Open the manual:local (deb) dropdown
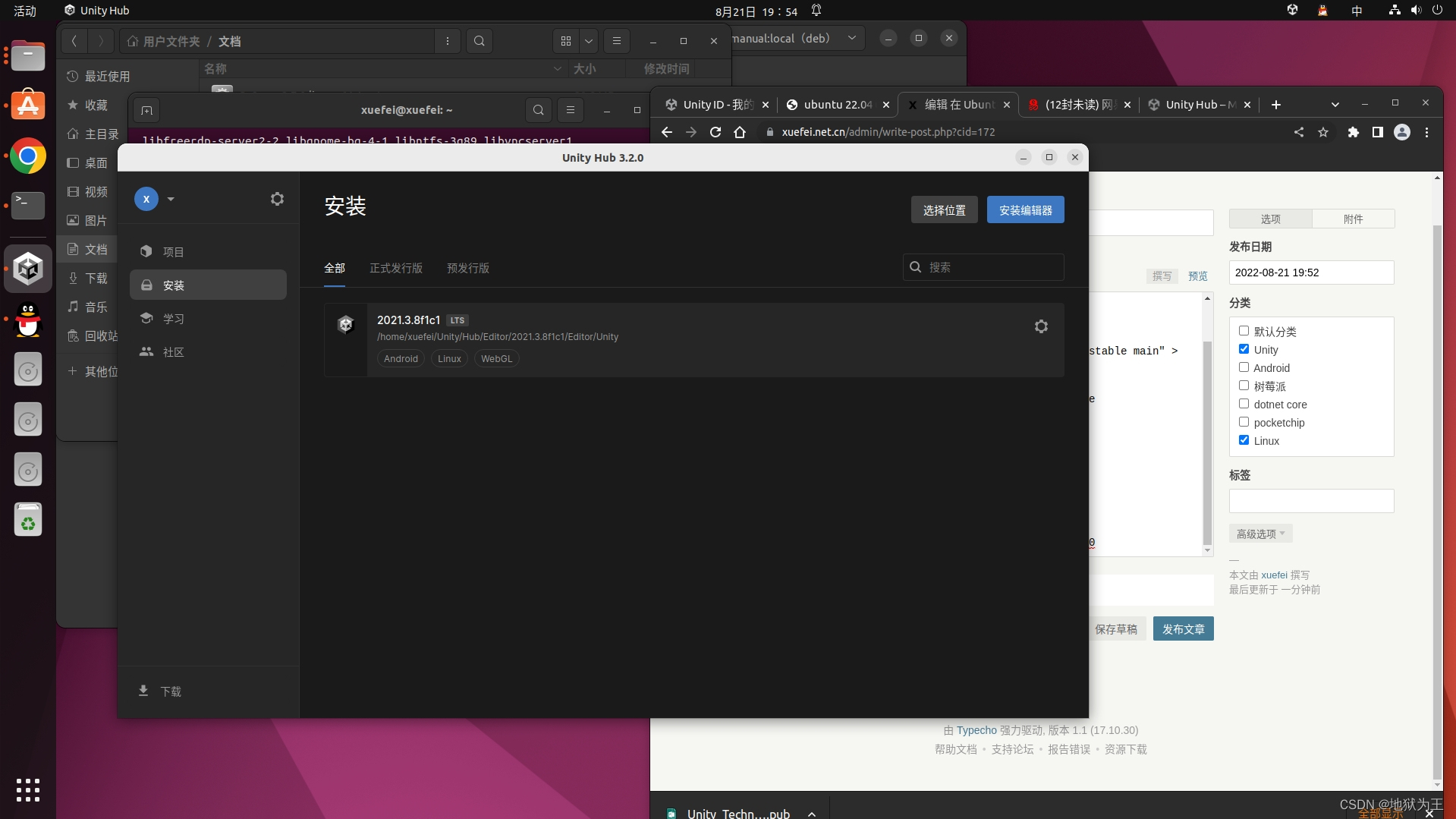The width and height of the screenshot is (1456, 819). point(852,38)
